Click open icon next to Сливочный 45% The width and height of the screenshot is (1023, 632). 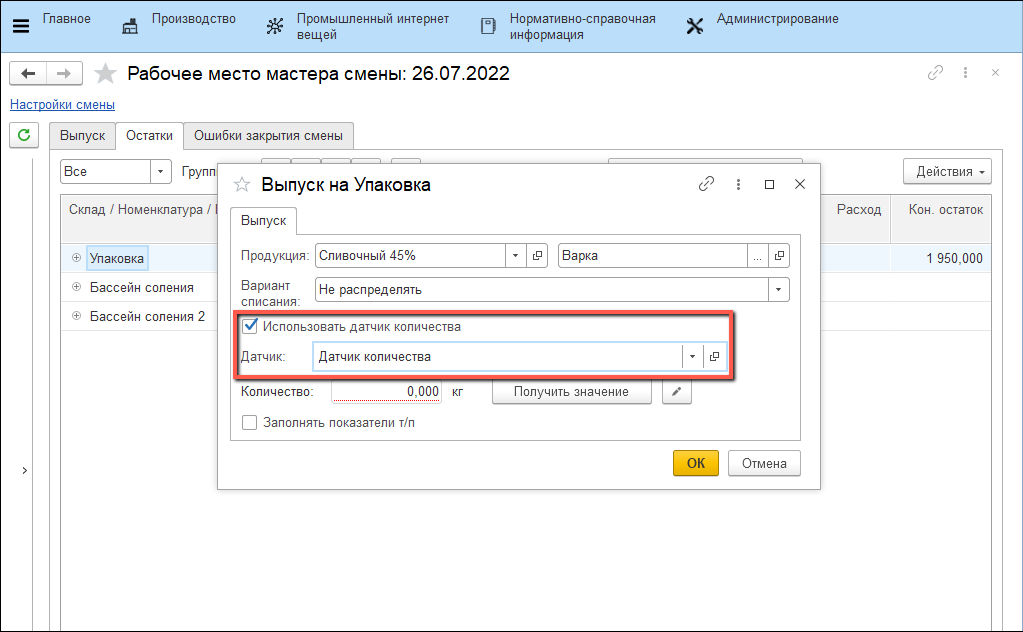(x=538, y=256)
